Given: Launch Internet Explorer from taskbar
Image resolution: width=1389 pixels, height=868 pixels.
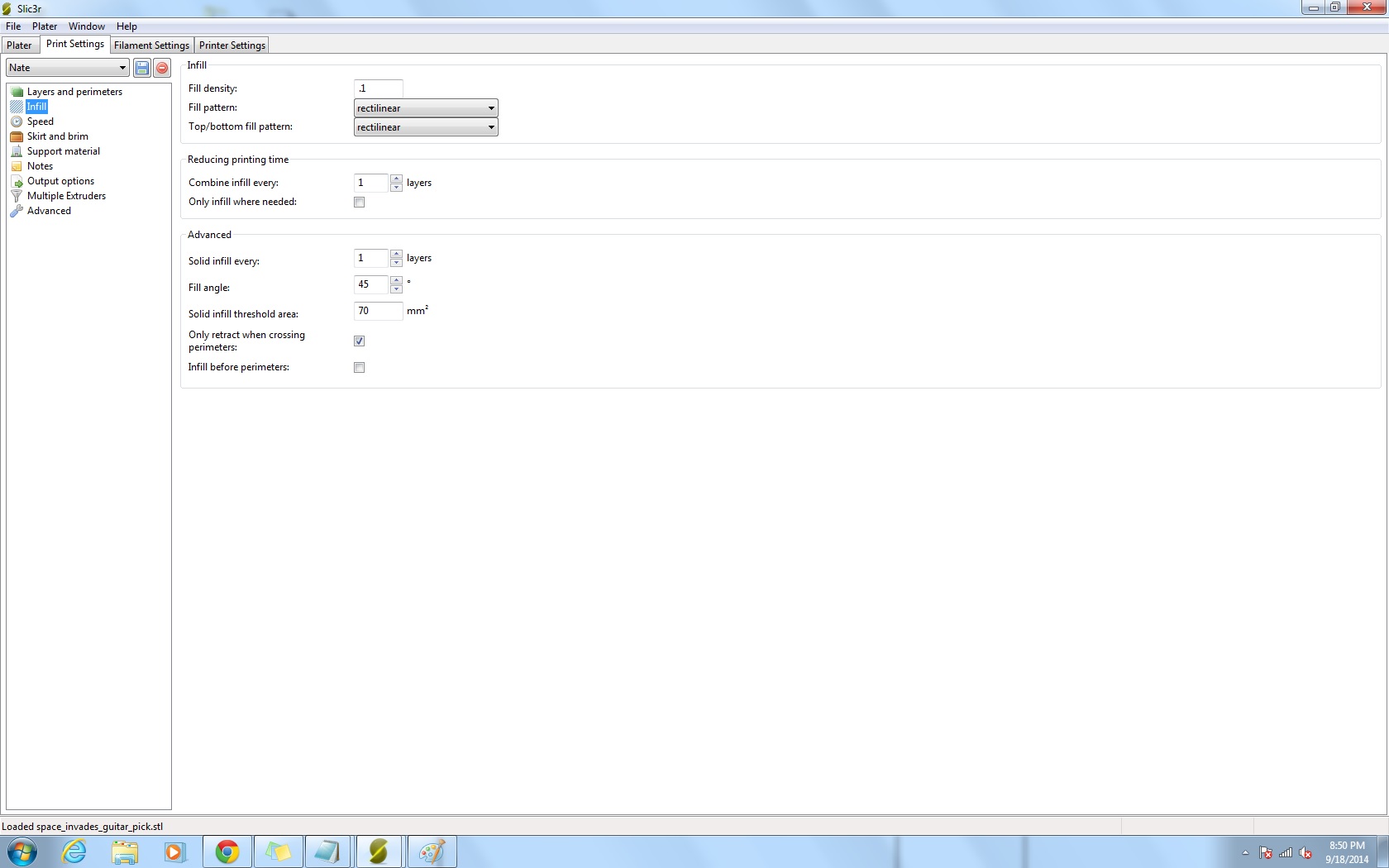Looking at the screenshot, I should coord(74,851).
